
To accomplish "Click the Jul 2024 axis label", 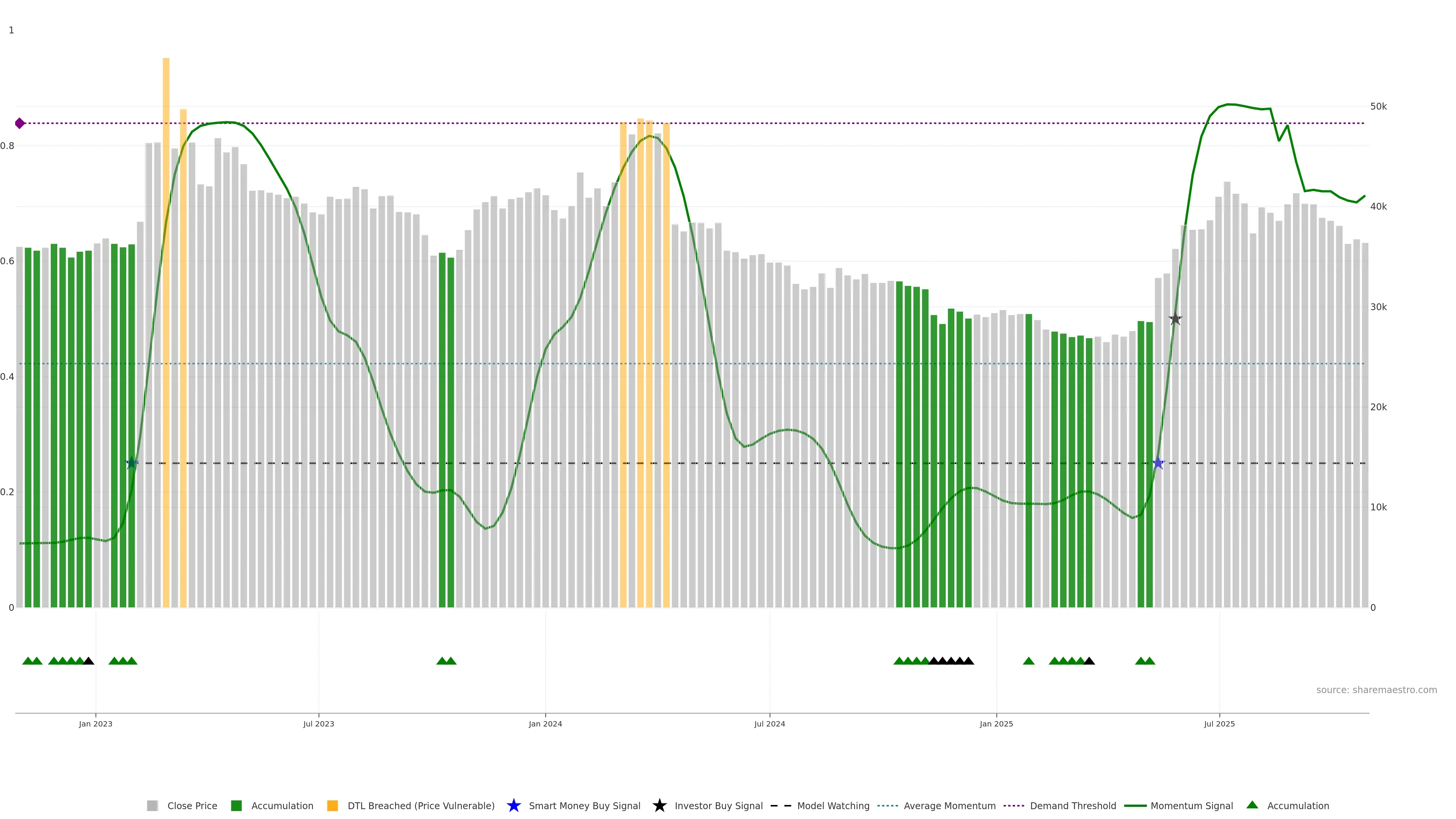I will click(x=769, y=723).
